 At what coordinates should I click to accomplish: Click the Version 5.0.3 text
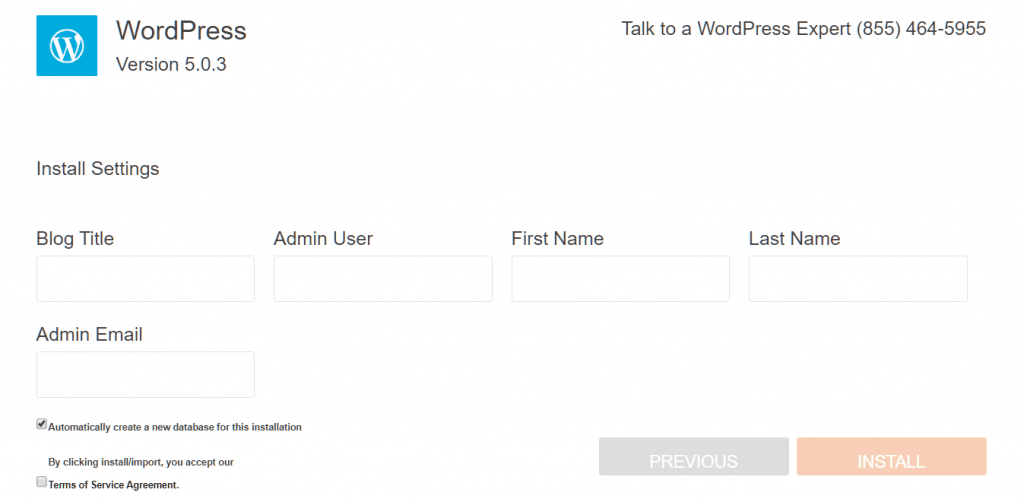click(171, 65)
